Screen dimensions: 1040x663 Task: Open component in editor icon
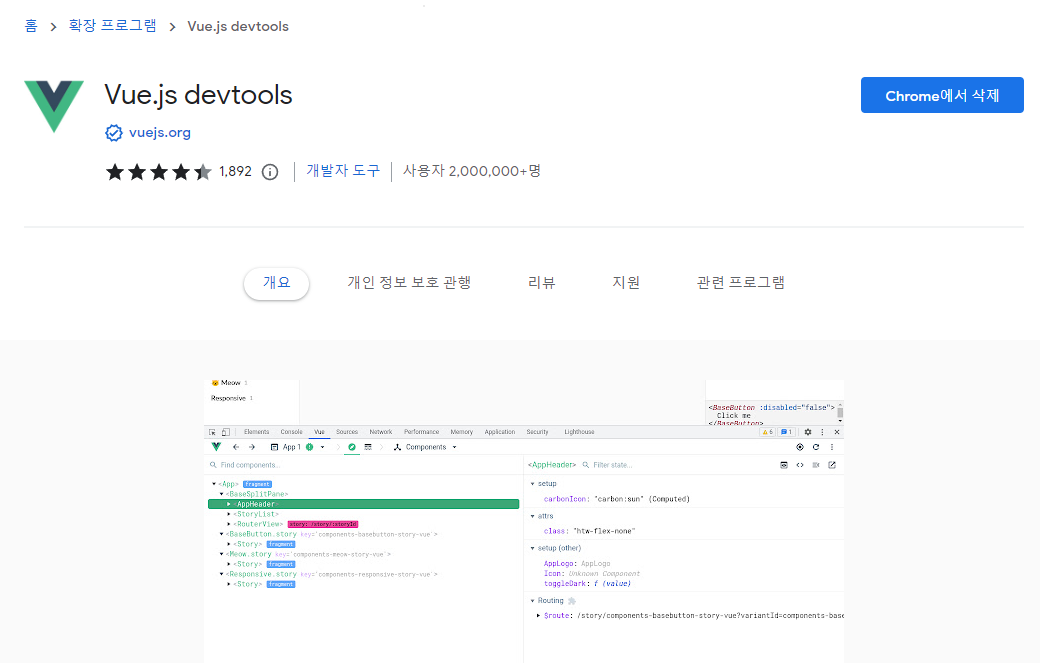[832, 465]
